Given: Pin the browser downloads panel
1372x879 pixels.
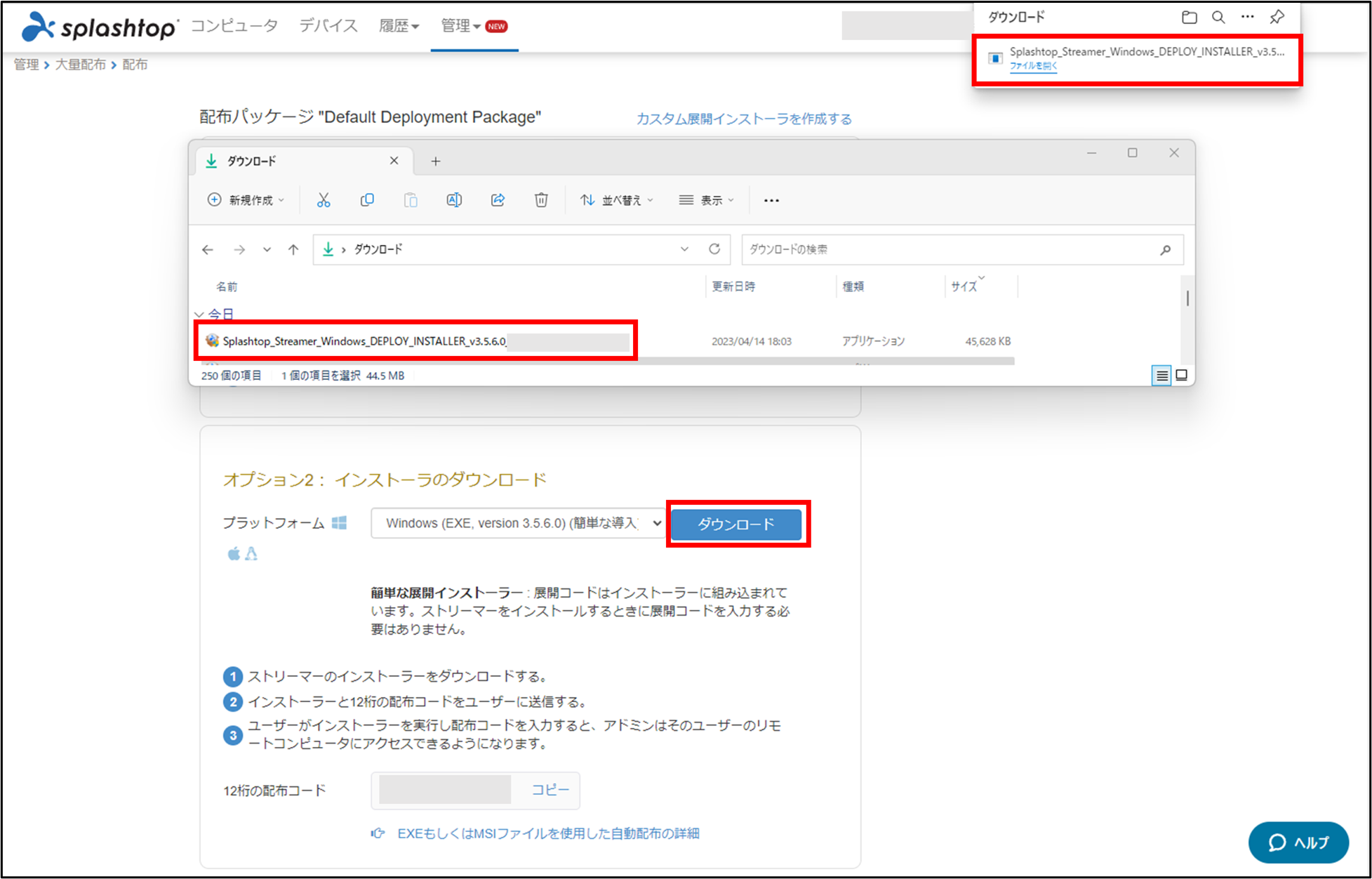Looking at the screenshot, I should pyautogui.click(x=1277, y=18).
